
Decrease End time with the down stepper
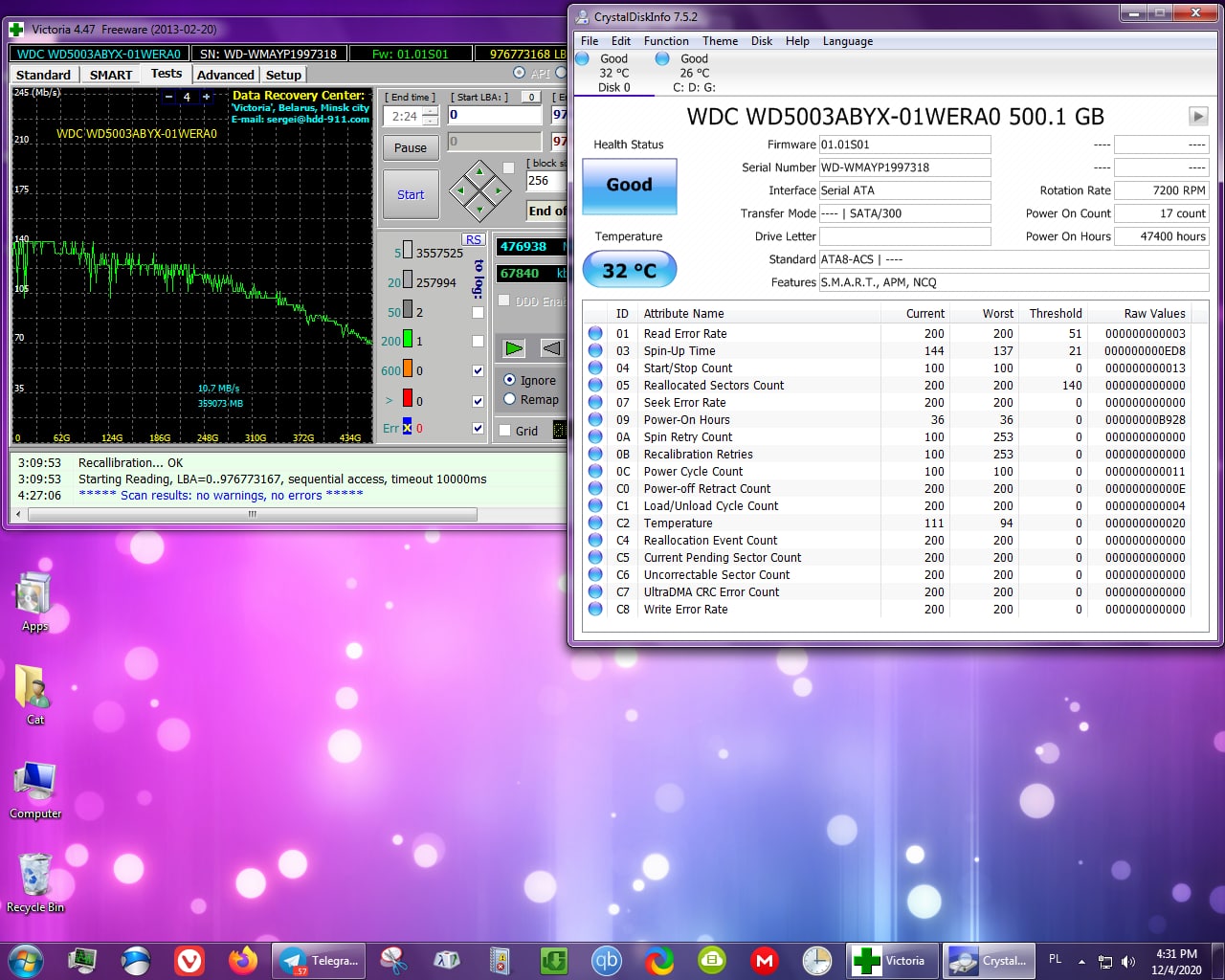click(x=431, y=122)
